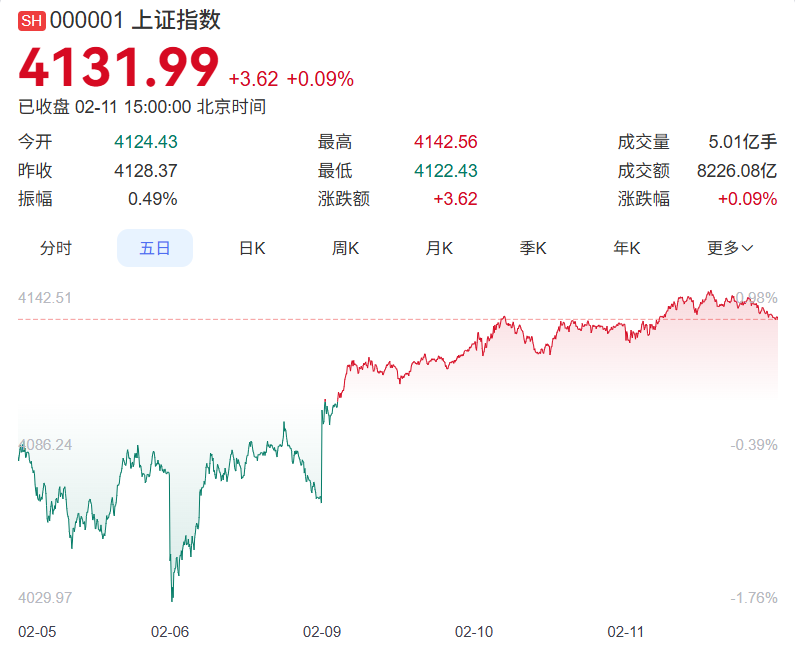Click the 成交额 value 8226.08亿
Screen dimensions: 795x656
[x=737, y=171]
